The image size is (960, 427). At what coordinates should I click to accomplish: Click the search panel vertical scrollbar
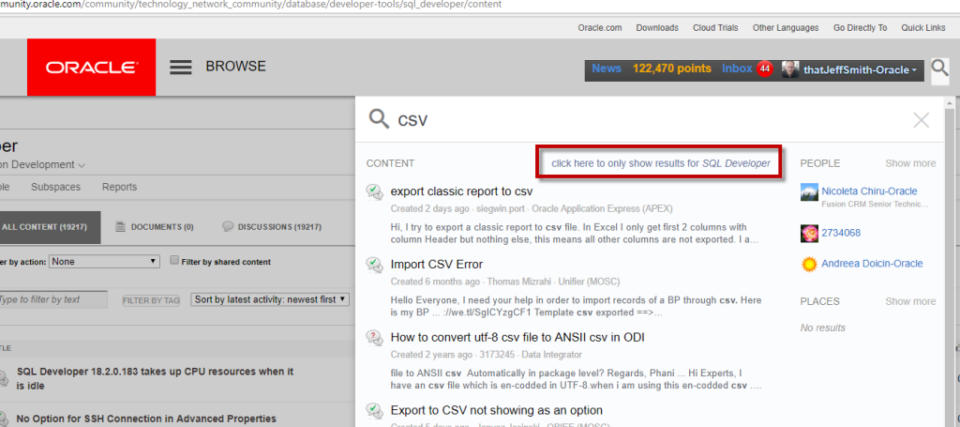[x=950, y=262]
